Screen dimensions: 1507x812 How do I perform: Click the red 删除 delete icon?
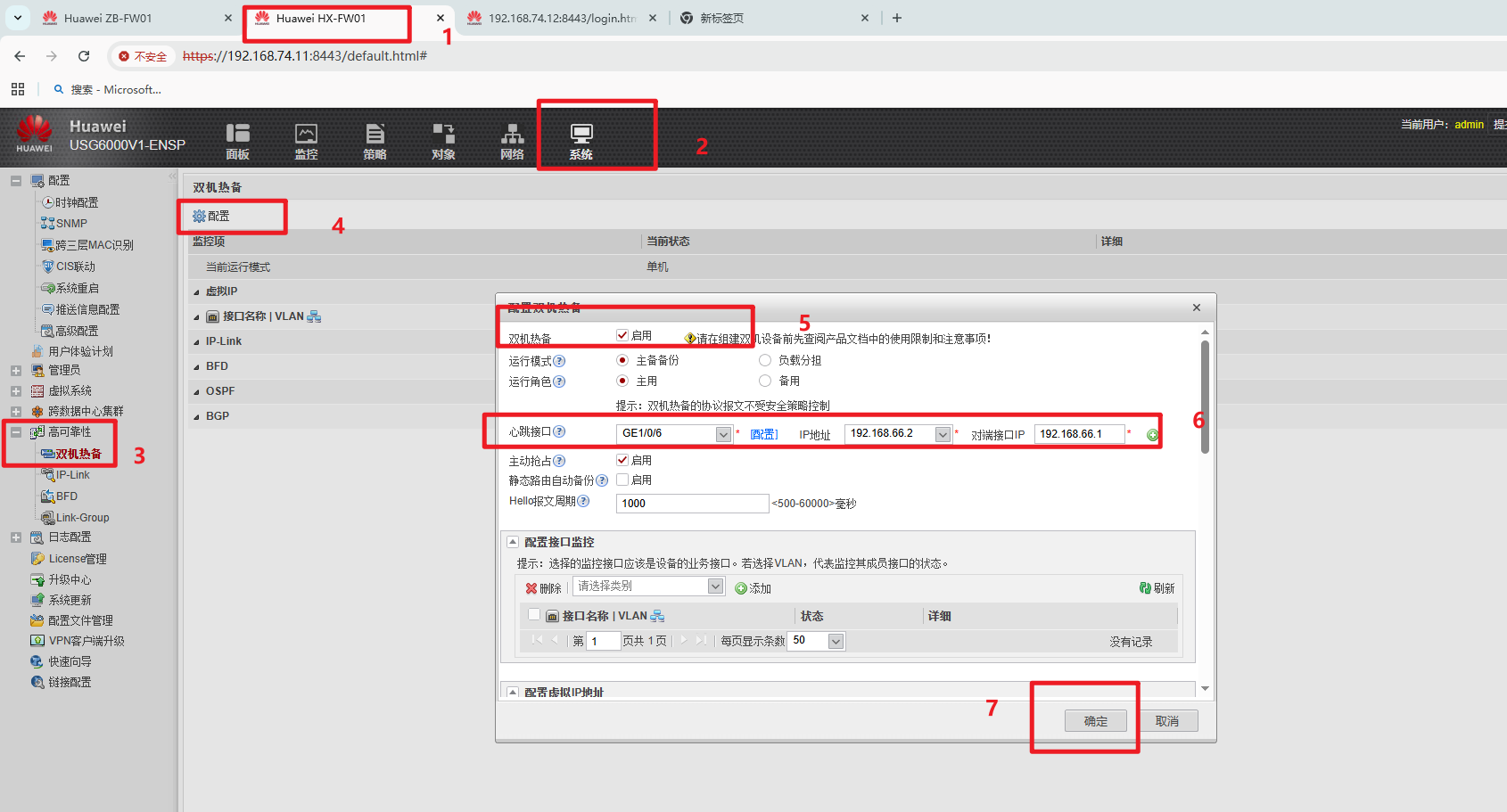(x=531, y=588)
